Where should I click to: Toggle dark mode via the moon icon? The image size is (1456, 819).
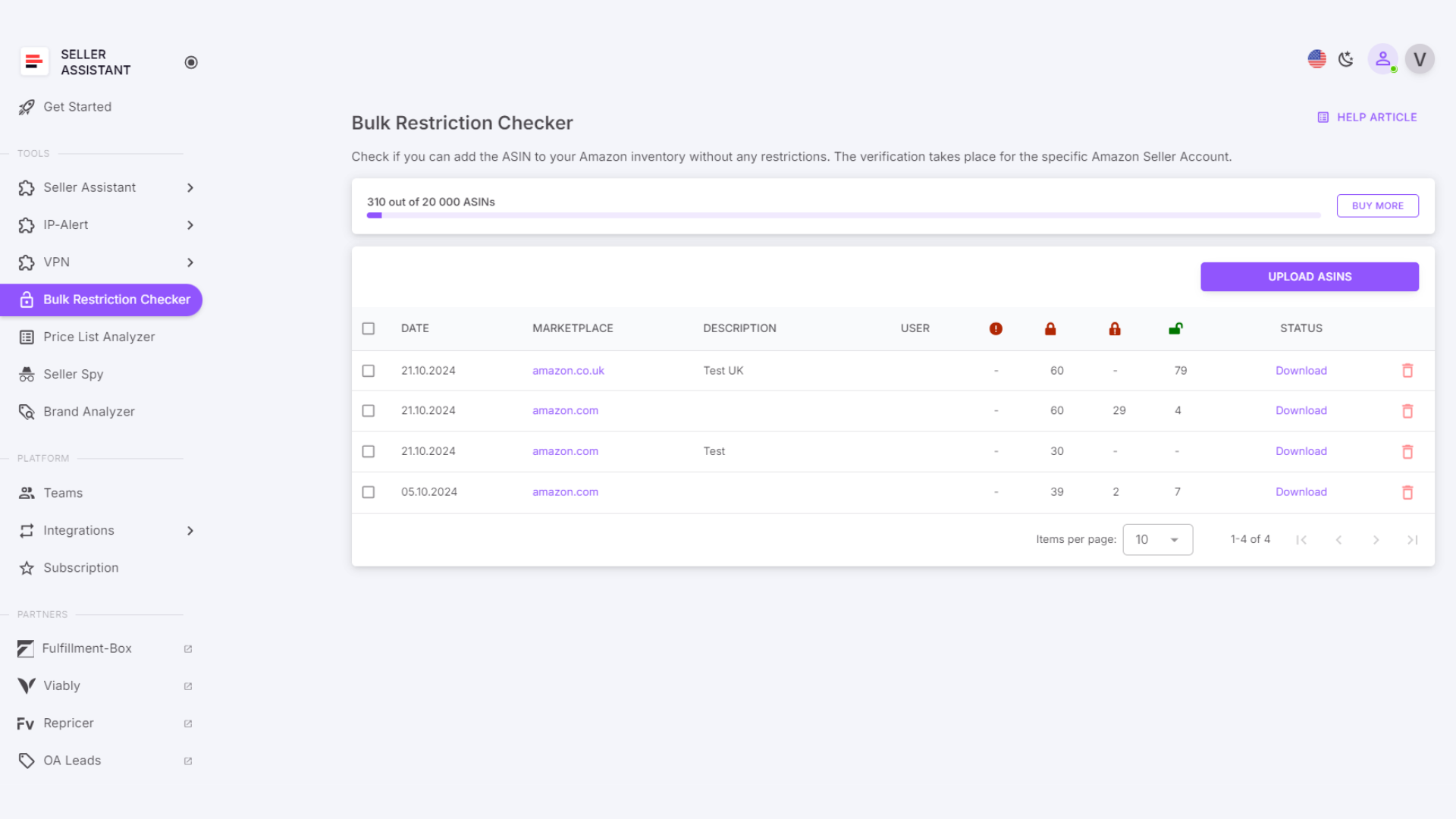pos(1346,58)
